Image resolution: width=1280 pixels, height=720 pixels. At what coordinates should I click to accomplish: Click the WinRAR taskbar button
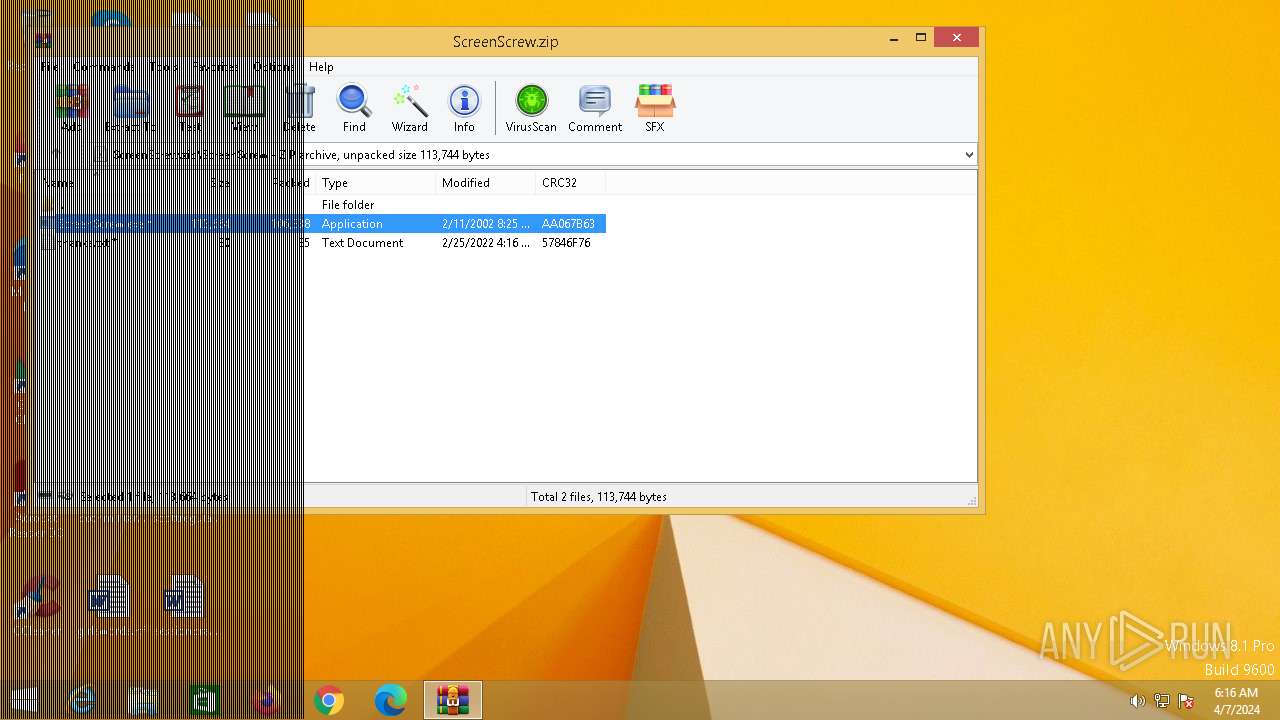(x=453, y=701)
